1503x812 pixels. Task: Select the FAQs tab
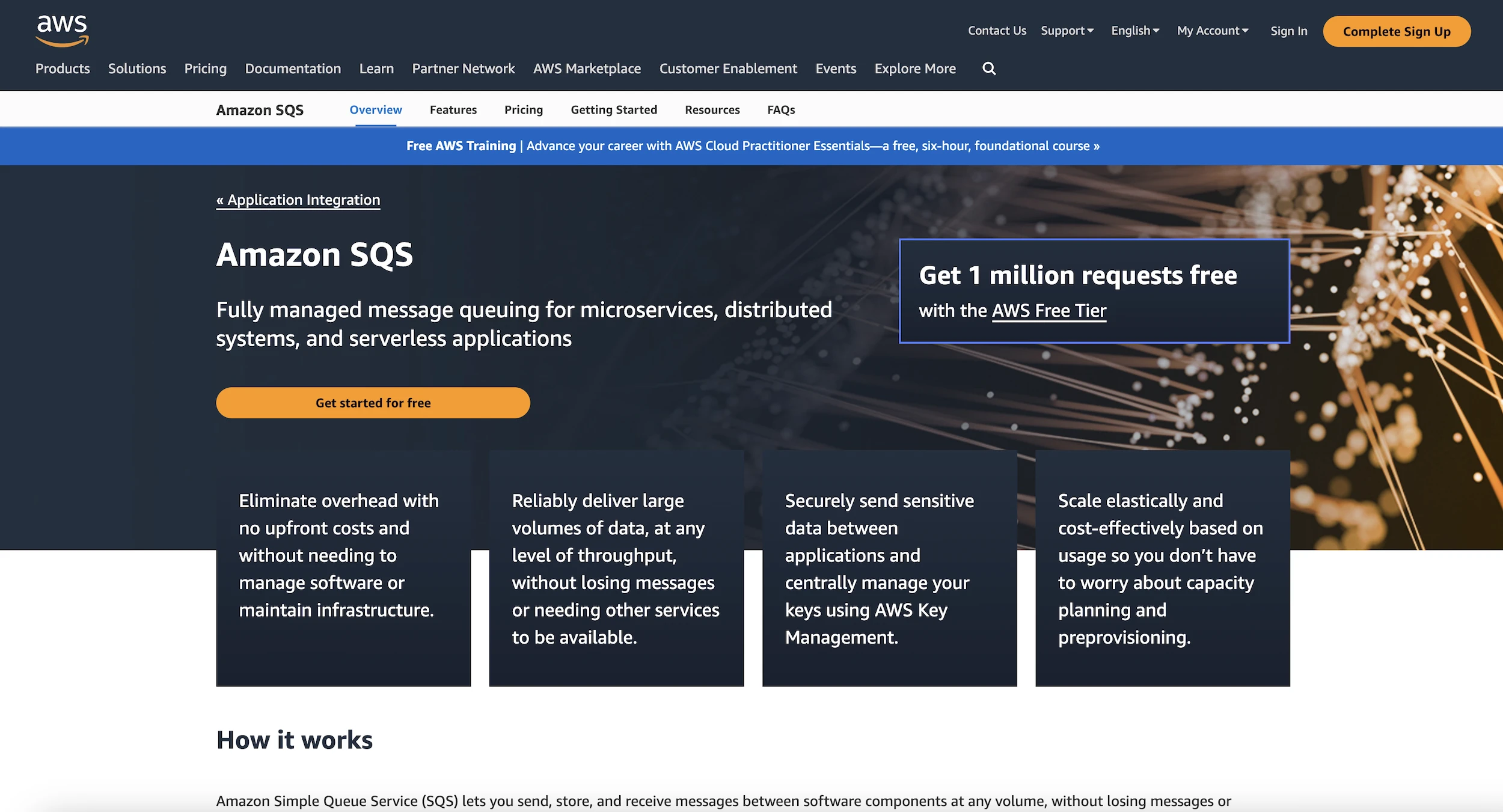click(x=781, y=110)
